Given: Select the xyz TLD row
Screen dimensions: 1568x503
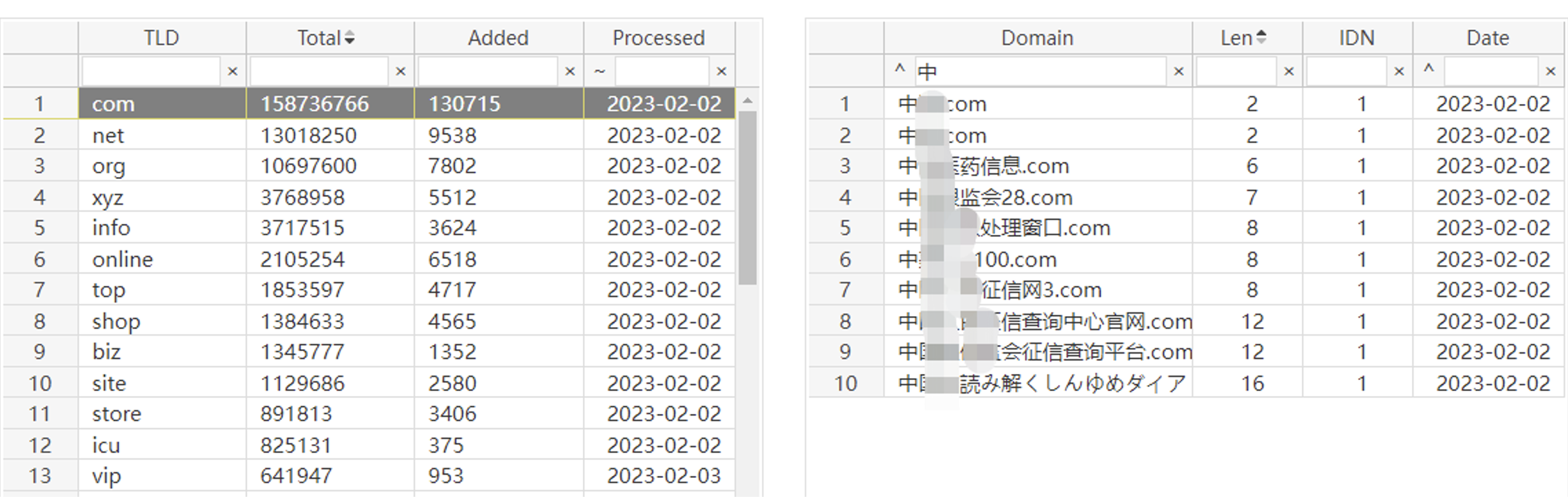Looking at the screenshot, I should [108, 197].
